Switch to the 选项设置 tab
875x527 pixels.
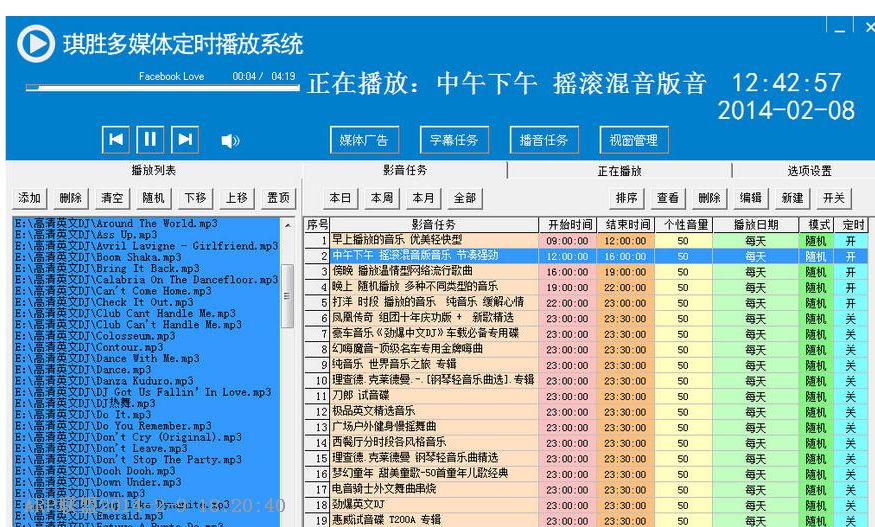pos(809,171)
